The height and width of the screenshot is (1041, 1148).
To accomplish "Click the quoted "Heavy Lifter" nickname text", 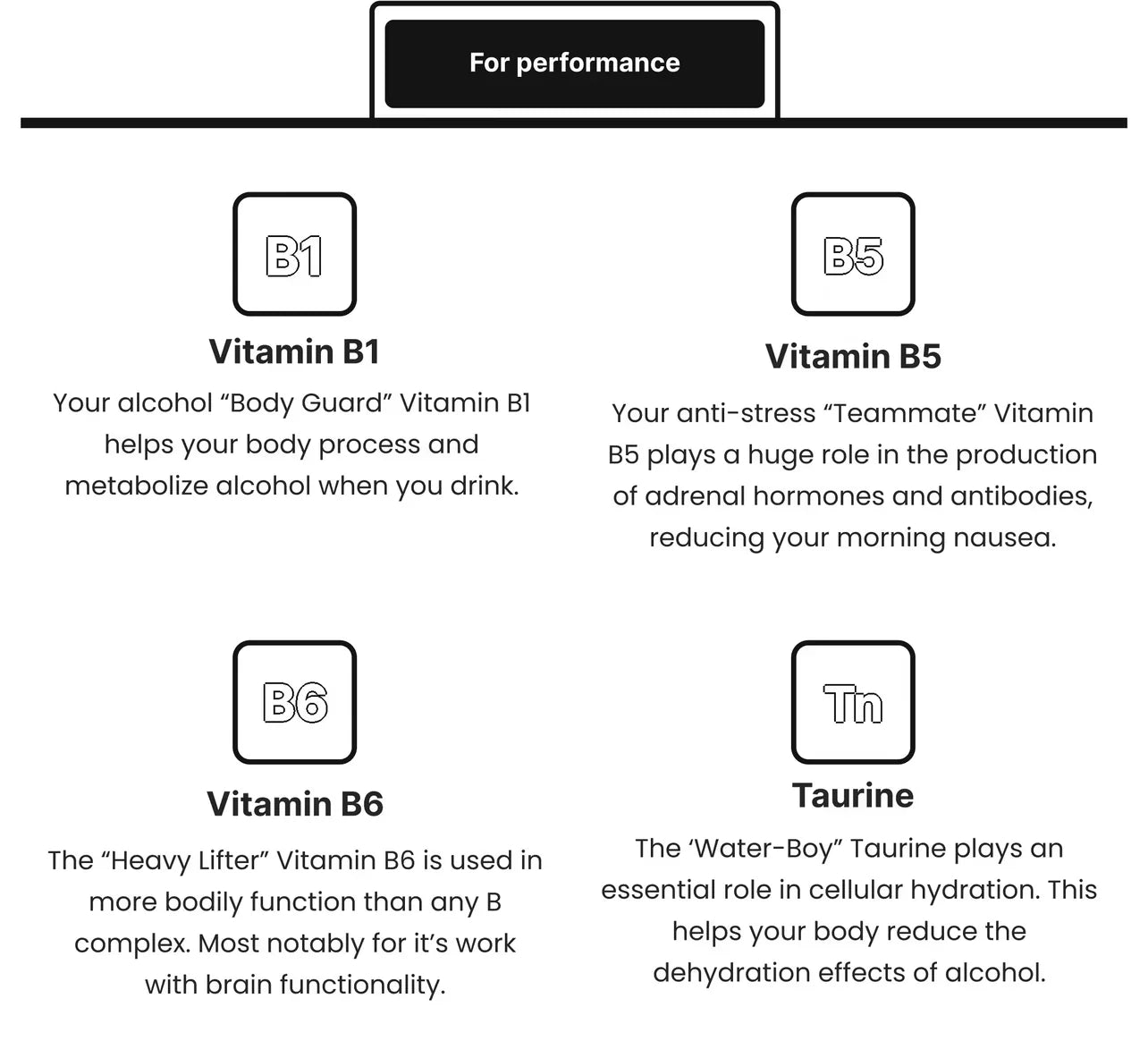I will point(185,860).
